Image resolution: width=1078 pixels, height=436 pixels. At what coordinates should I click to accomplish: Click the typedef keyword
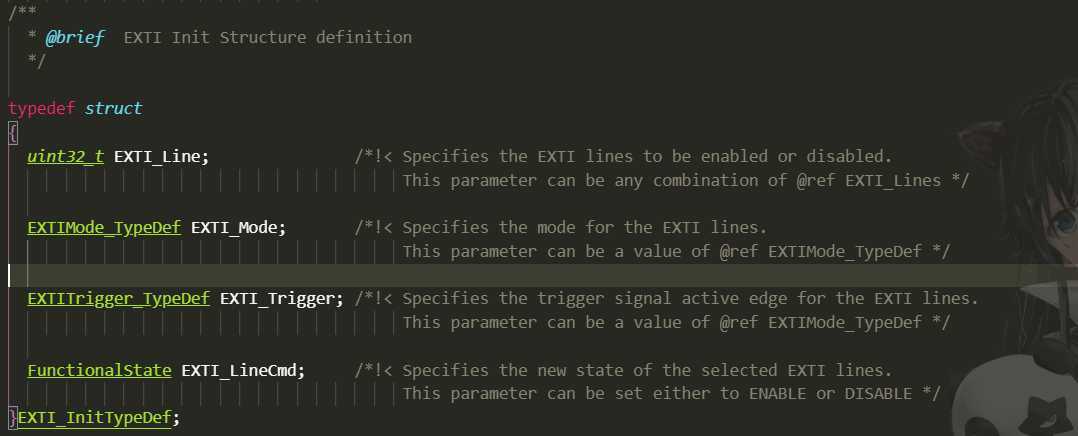41,109
